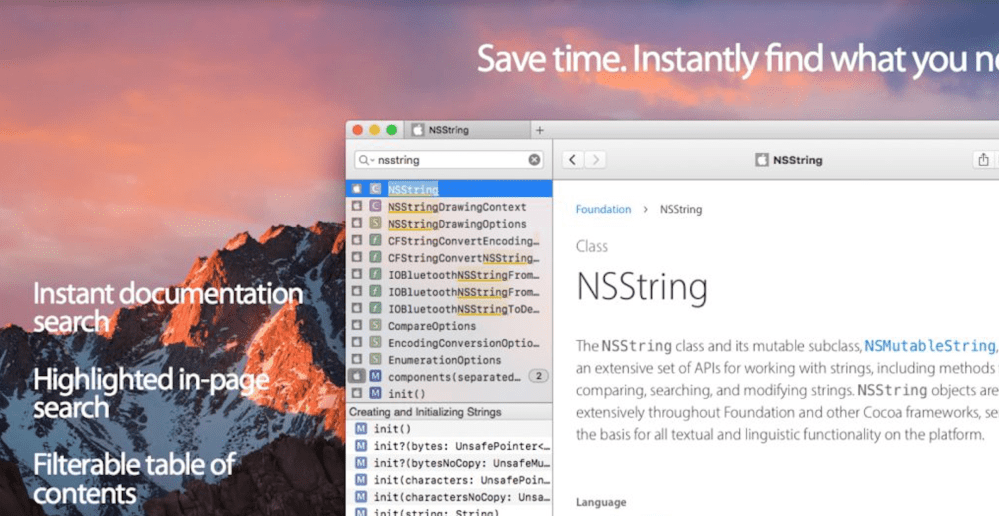Select CFStringConvertEncoding result

tap(462, 241)
